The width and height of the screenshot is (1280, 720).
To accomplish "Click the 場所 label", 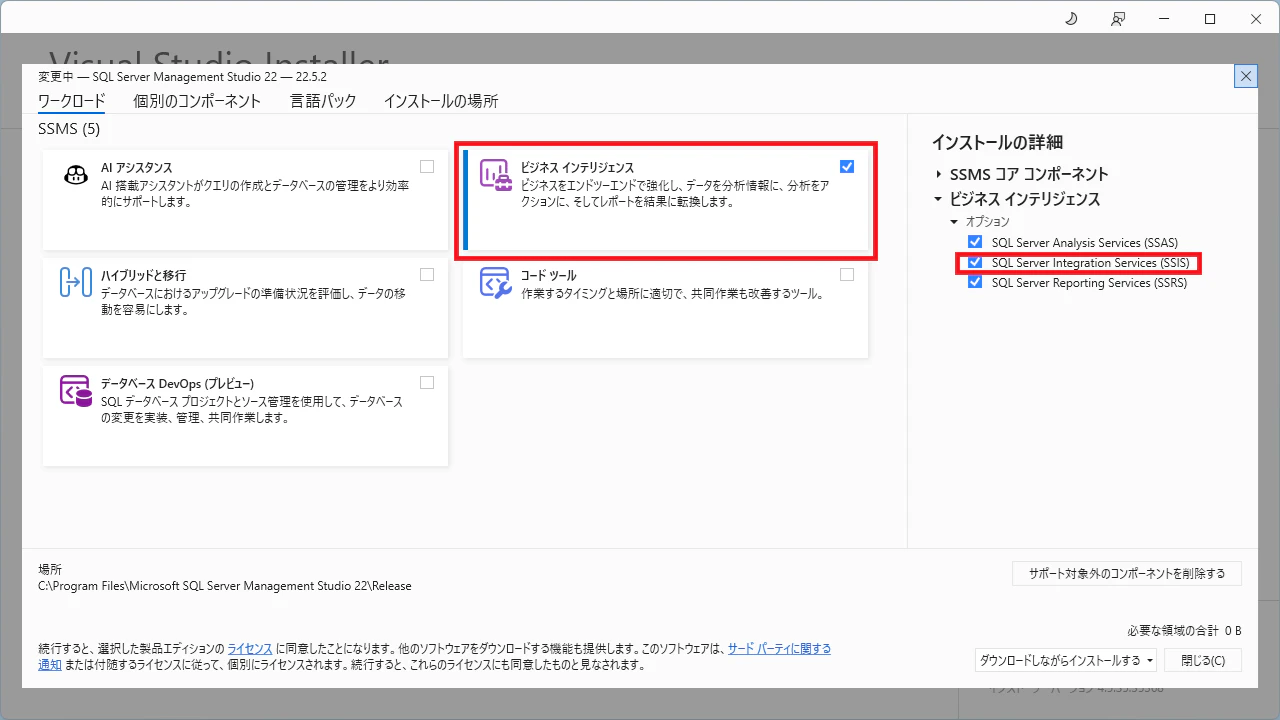I will coord(50,569).
